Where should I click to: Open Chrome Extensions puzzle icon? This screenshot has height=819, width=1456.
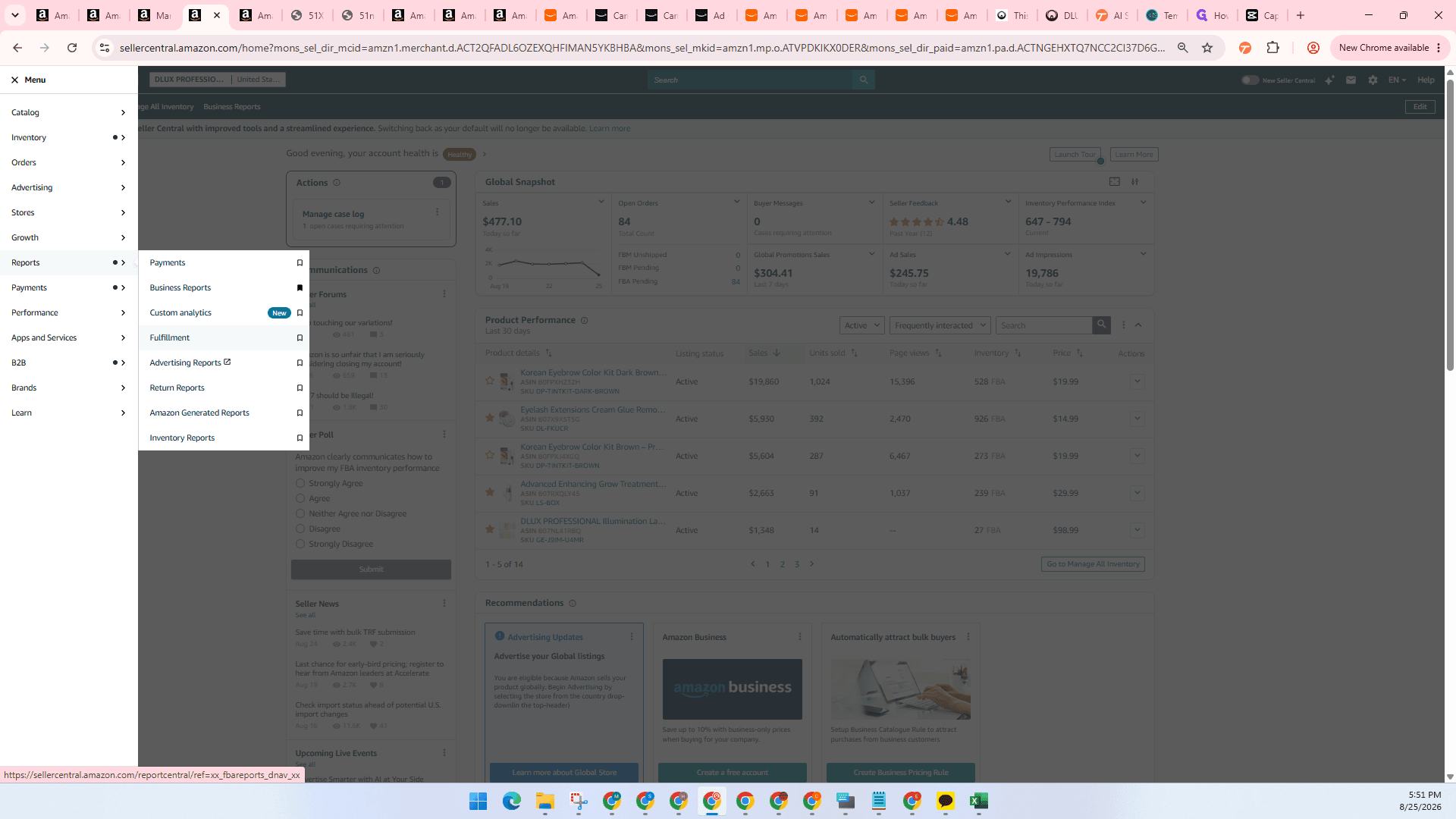click(1272, 48)
